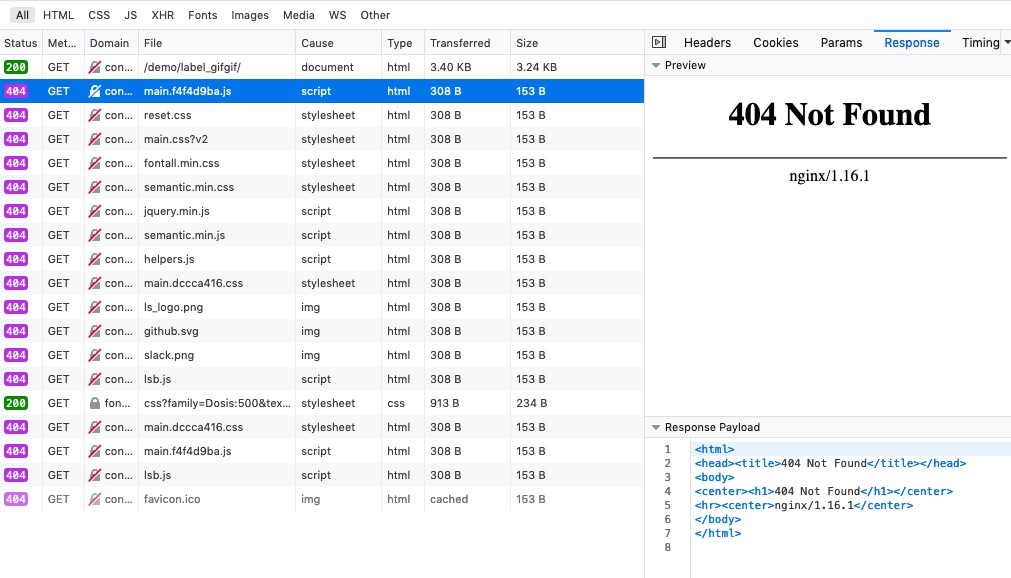Click the 404 status badge on reset.css
The height and width of the screenshot is (578, 1011).
(x=20, y=115)
